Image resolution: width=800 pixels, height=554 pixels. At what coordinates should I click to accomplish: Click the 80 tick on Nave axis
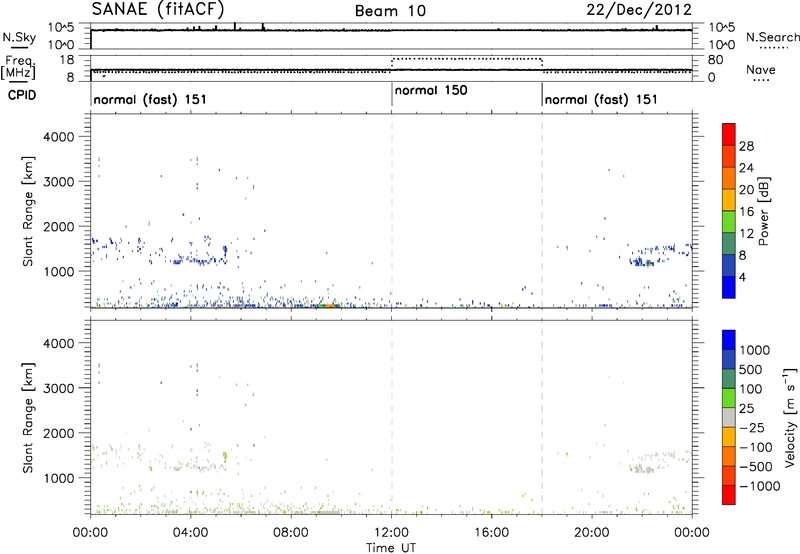point(716,60)
